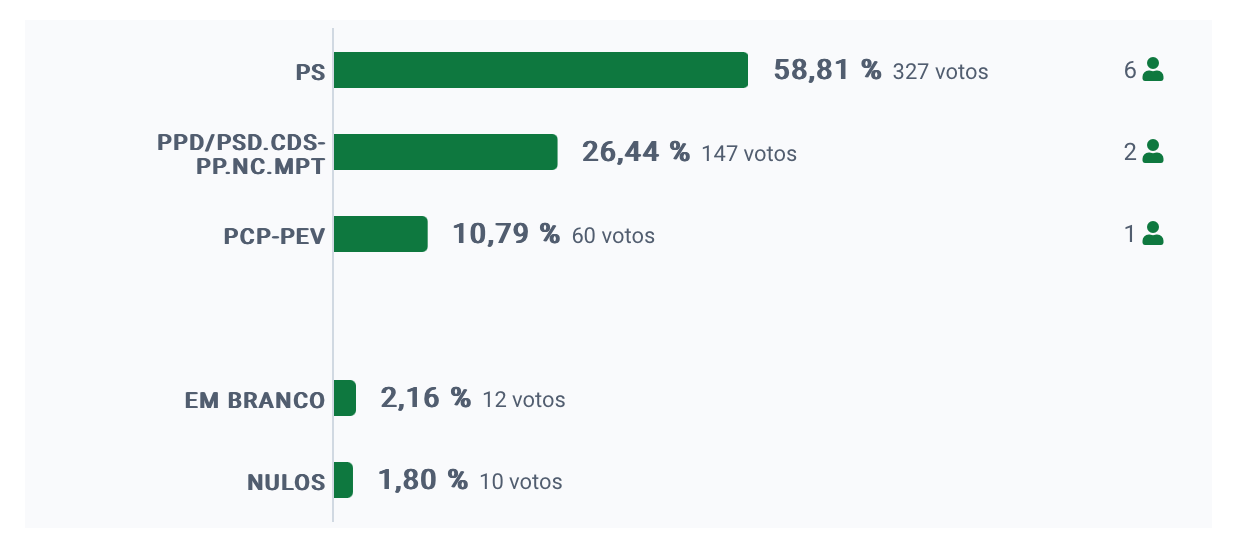Image resolution: width=1242 pixels, height=548 pixels.
Task: Select the PPD/PSD.CDS-PP.NC.MPT coalition label
Action: coord(241,154)
